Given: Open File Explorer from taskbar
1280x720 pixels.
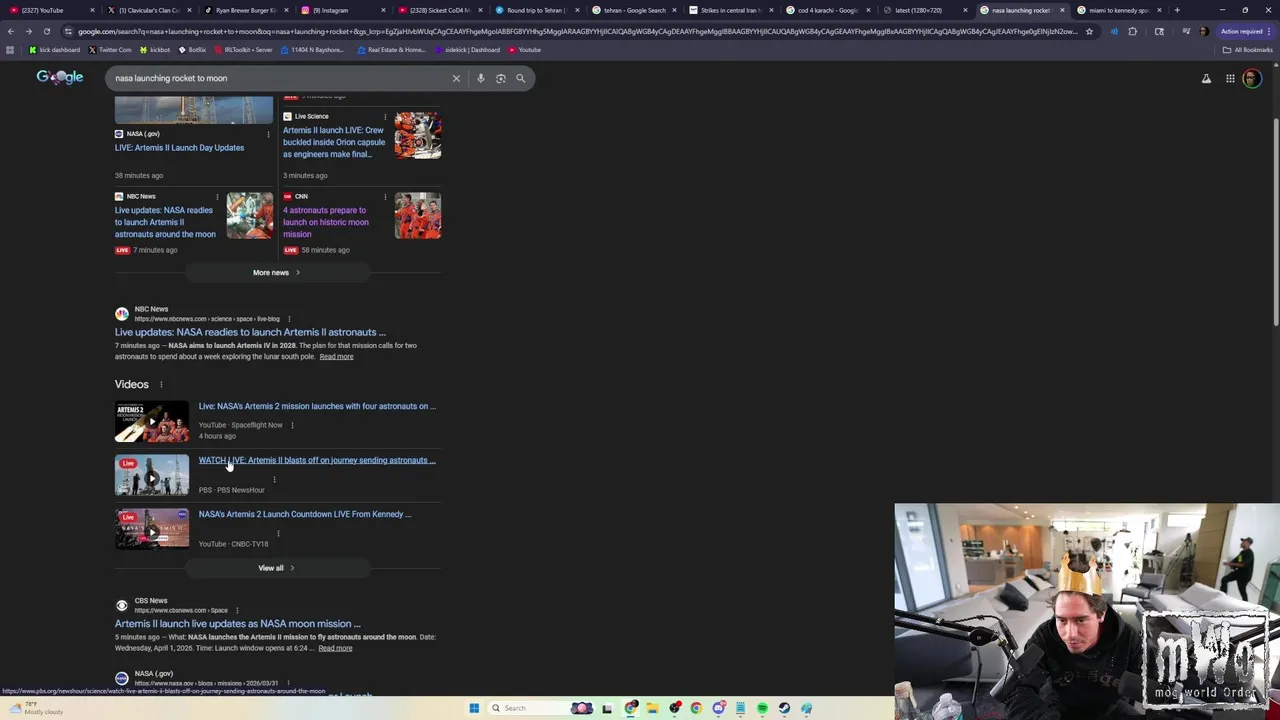Looking at the screenshot, I should pyautogui.click(x=652, y=708).
